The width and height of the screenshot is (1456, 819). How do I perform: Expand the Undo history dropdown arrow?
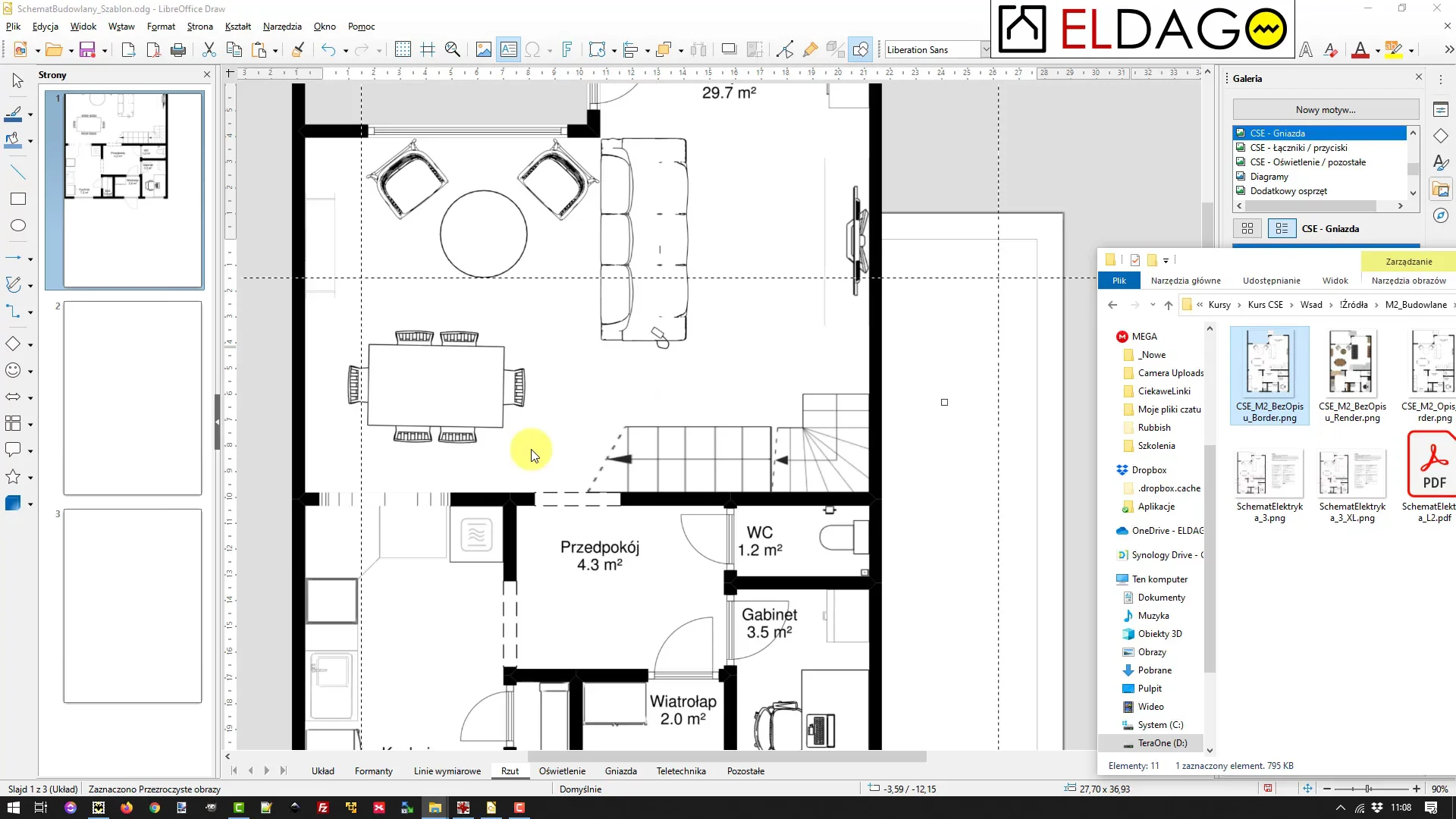346,51
